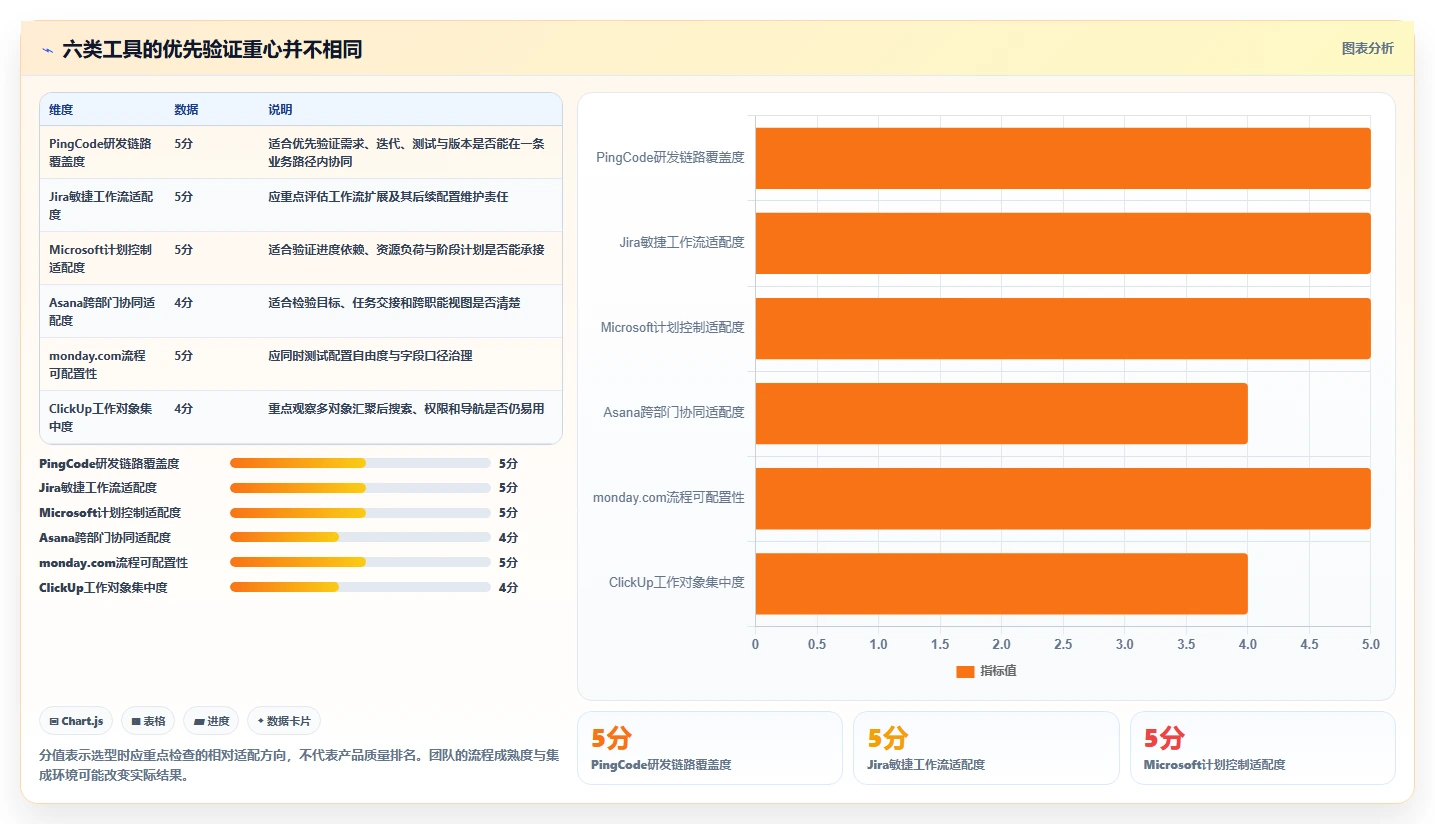Select the 数据卡片 tag chip
This screenshot has width=1435, height=824.
click(x=284, y=721)
